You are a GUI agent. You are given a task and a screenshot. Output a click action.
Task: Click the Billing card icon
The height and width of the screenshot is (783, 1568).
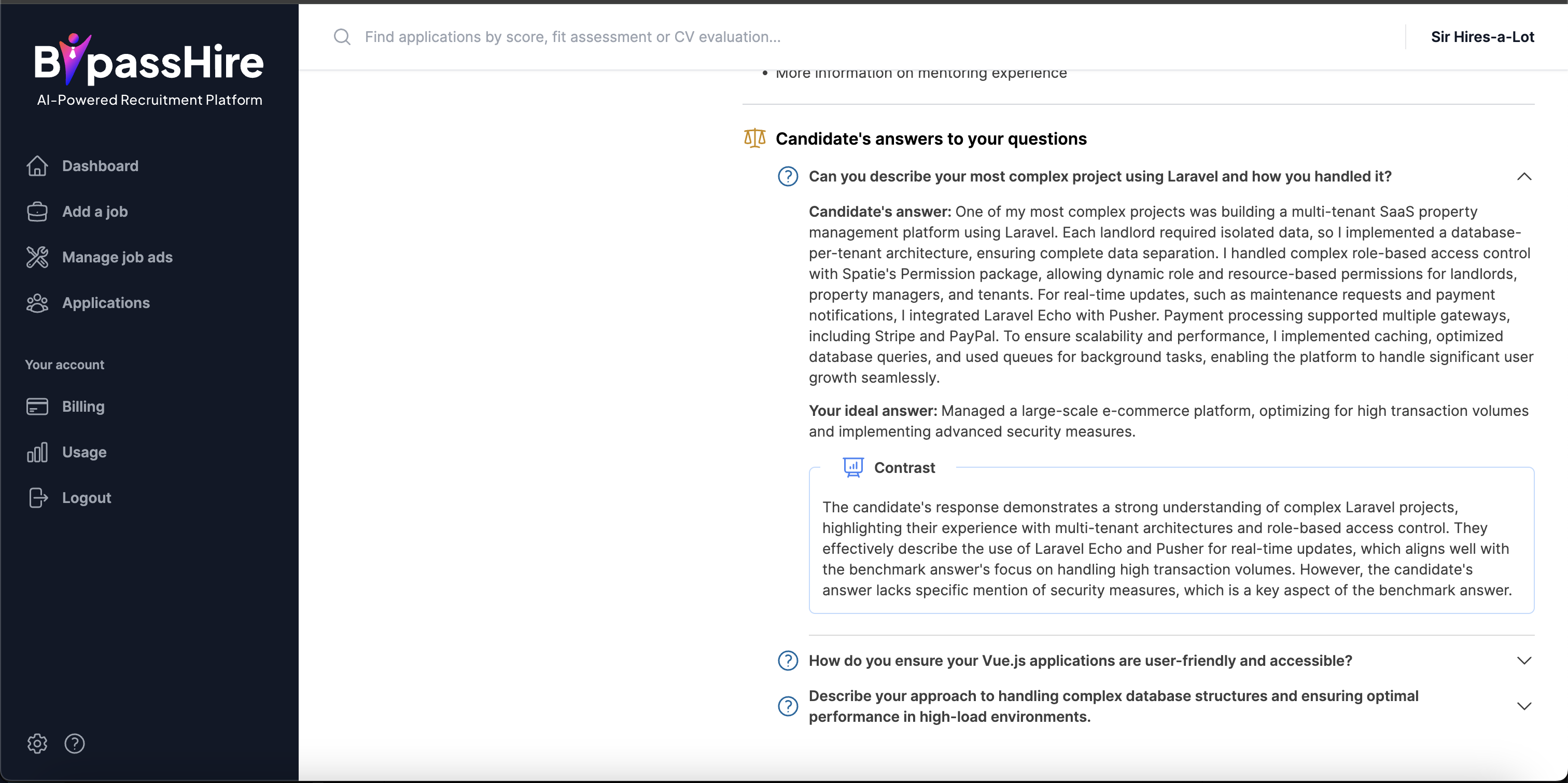click(x=37, y=407)
